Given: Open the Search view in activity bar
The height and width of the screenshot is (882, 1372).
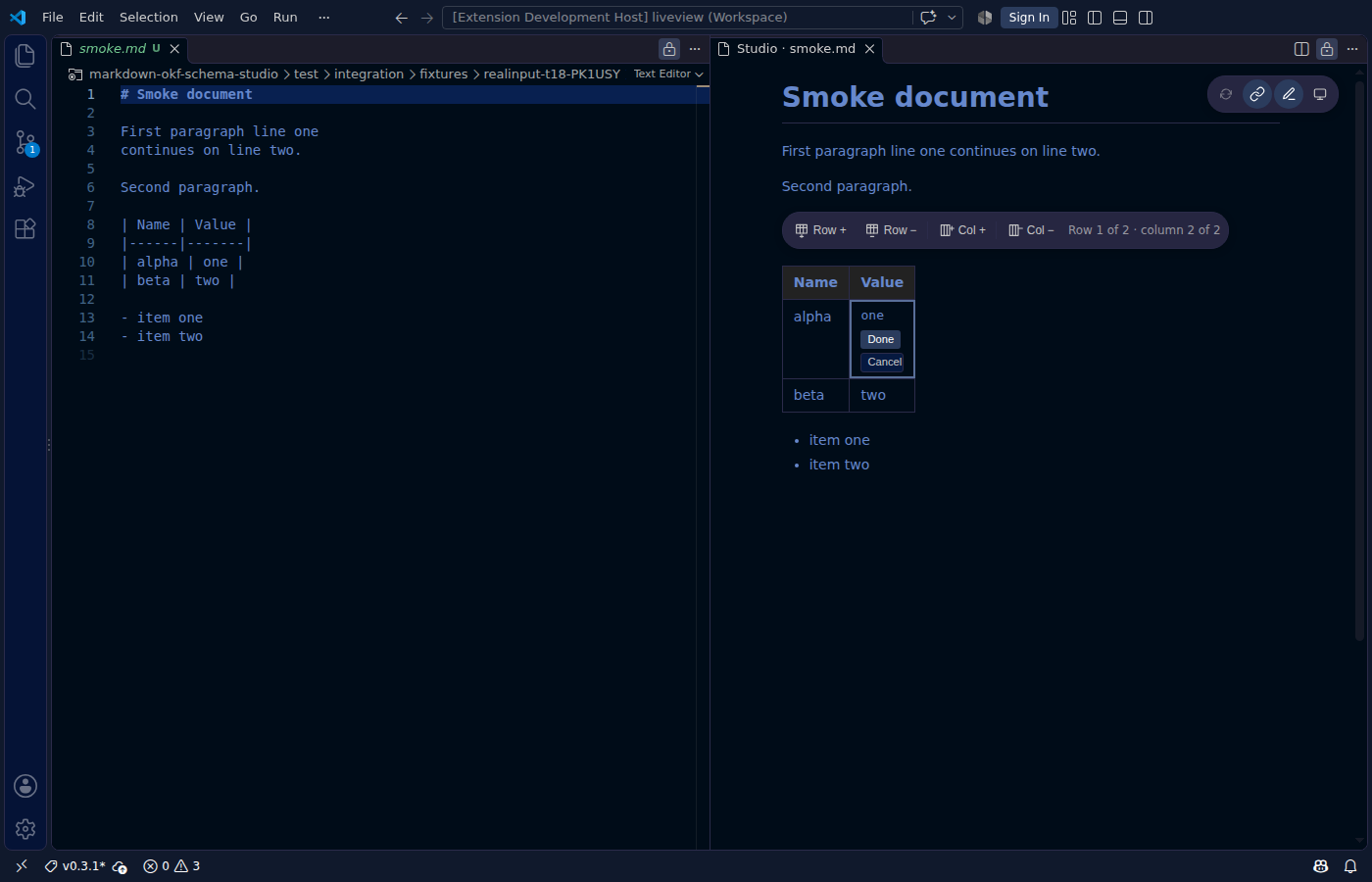Looking at the screenshot, I should tap(25, 99).
